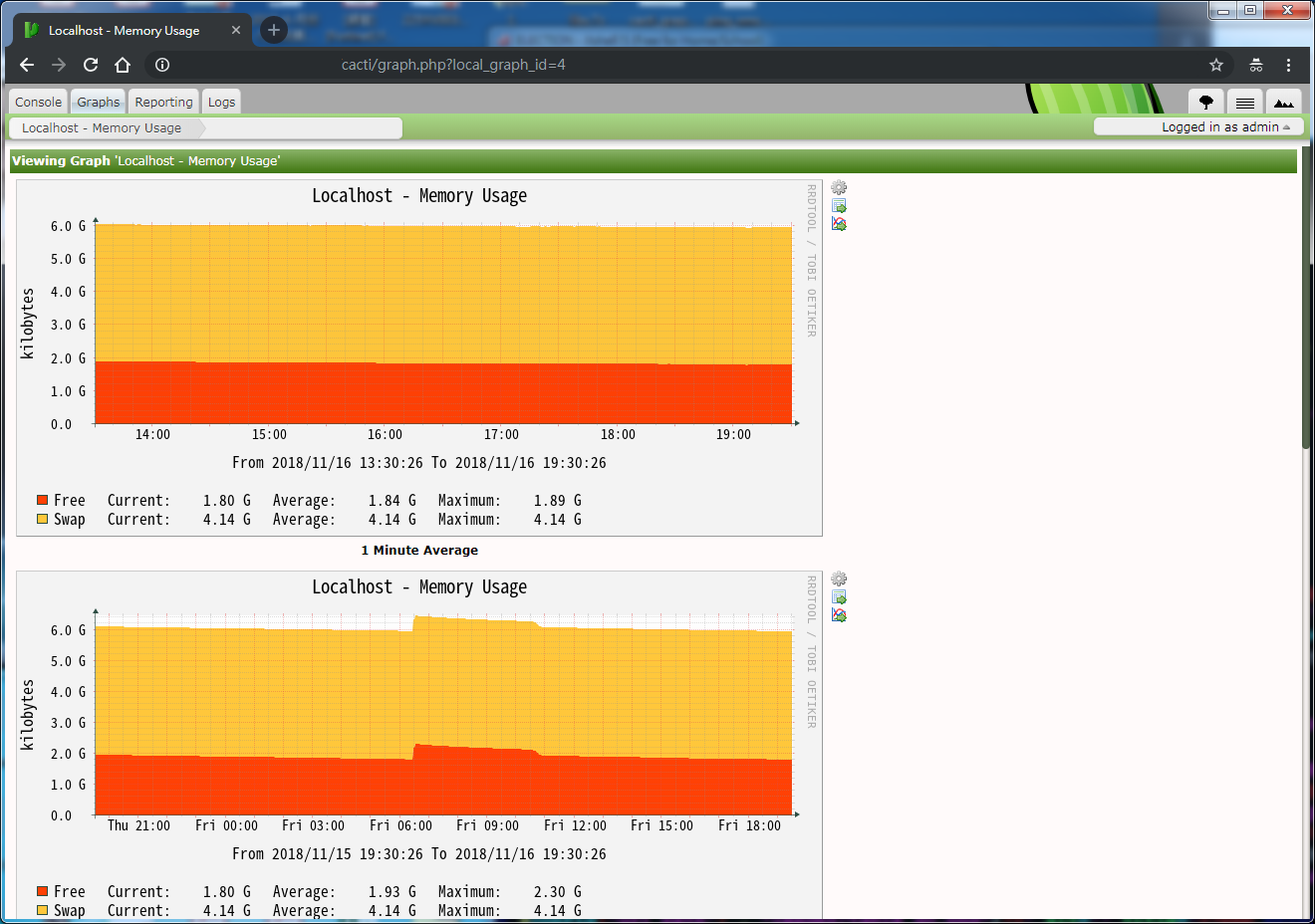Screen dimensions: 1315x924
Task: Switch to the Console tab
Action: (x=37, y=101)
